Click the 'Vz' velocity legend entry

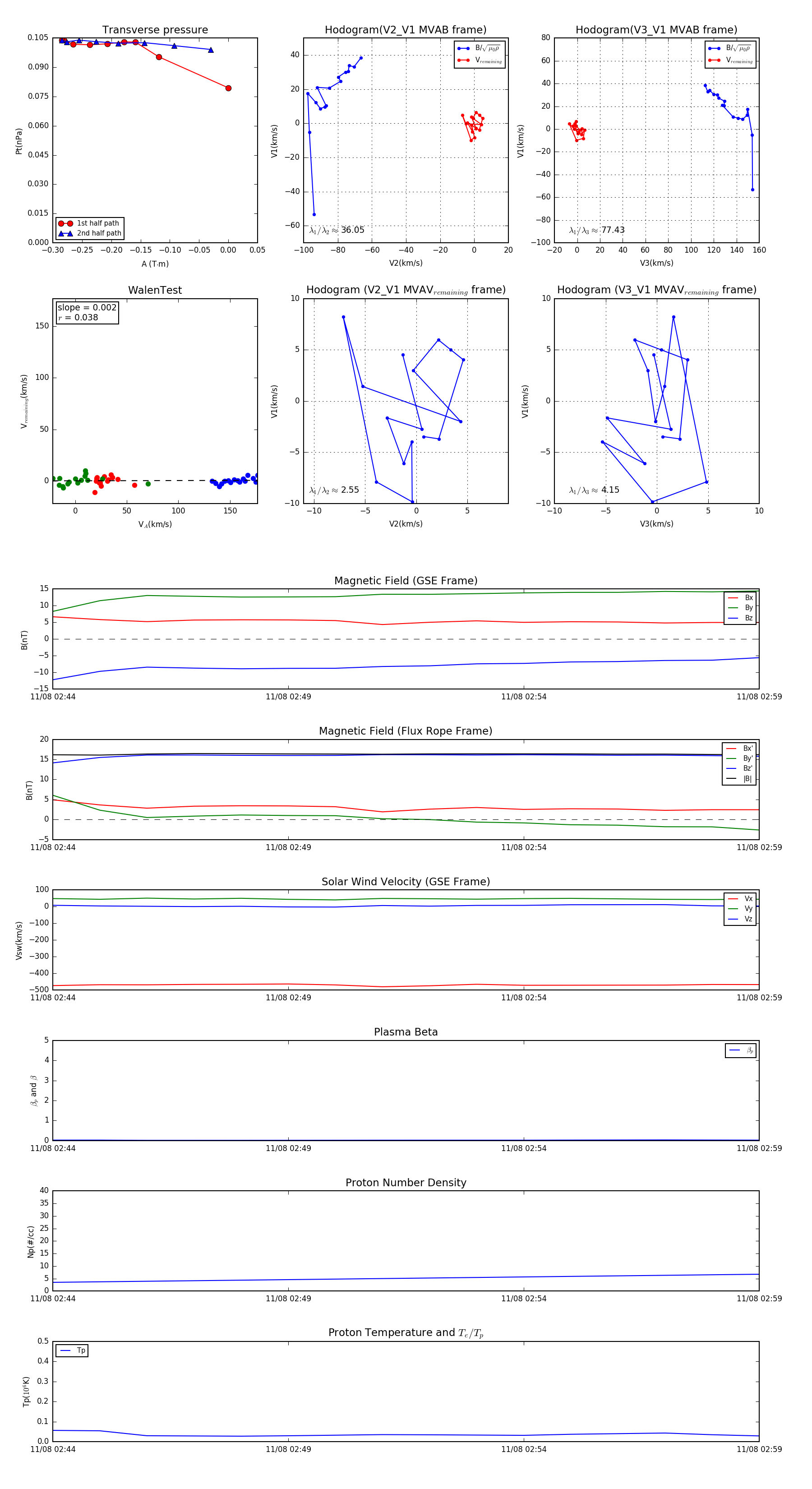(x=741, y=919)
